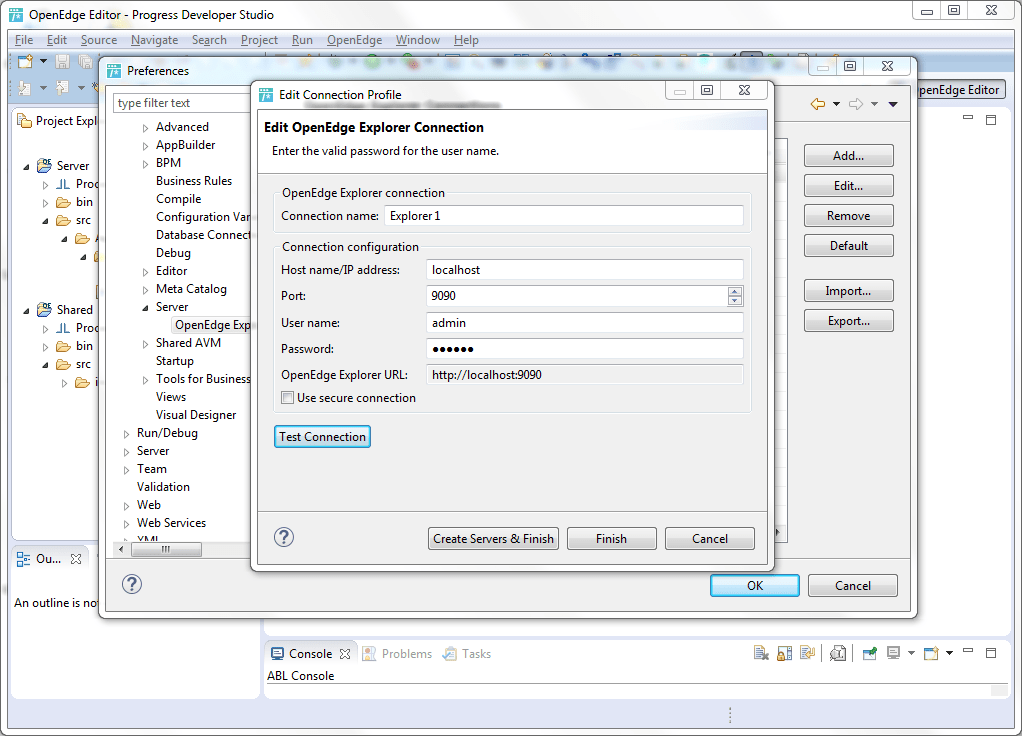1022x736 pixels.
Task: Open the New wizard dropdown arrow
Action: tap(44, 61)
